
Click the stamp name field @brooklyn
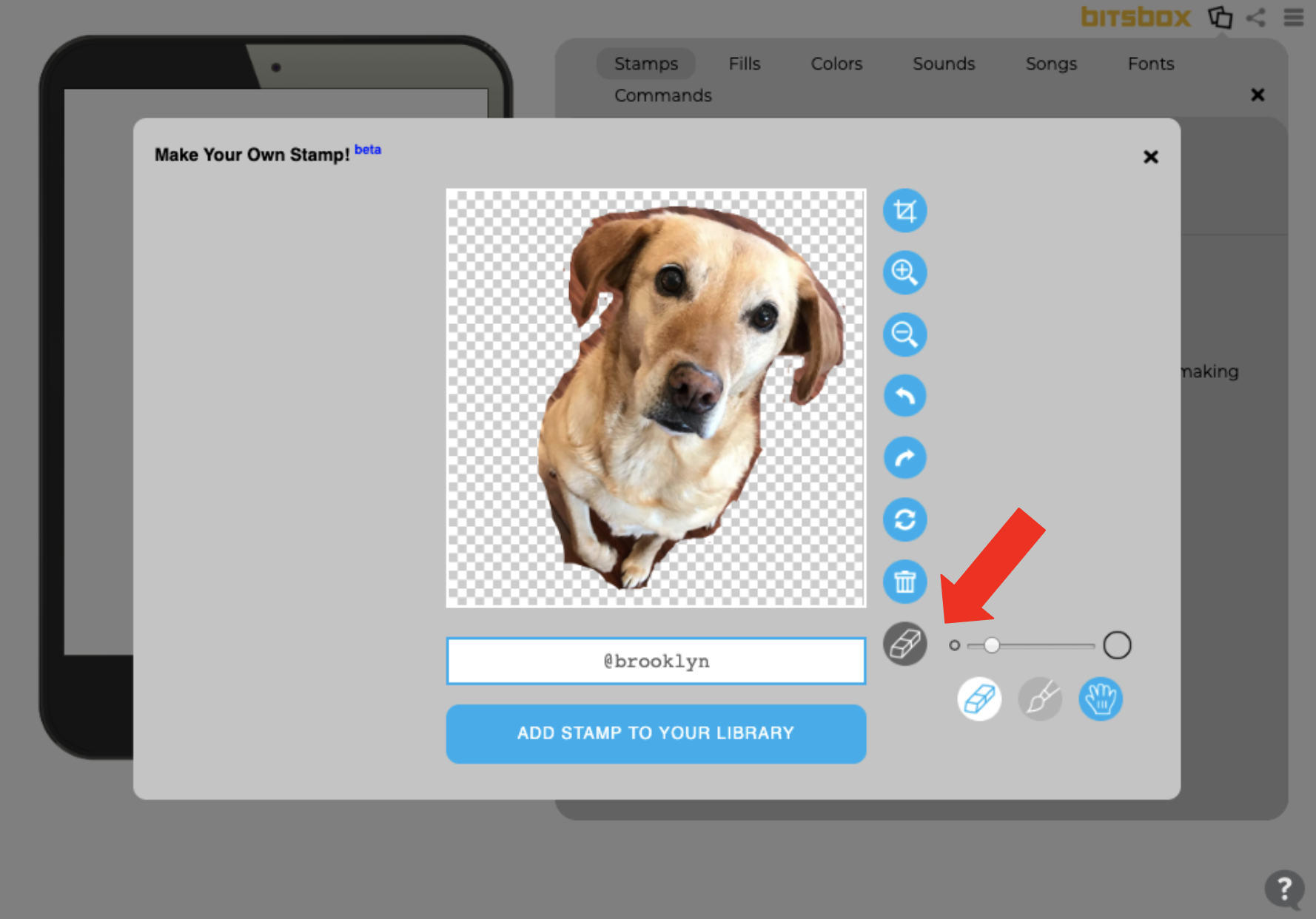pyautogui.click(x=656, y=661)
